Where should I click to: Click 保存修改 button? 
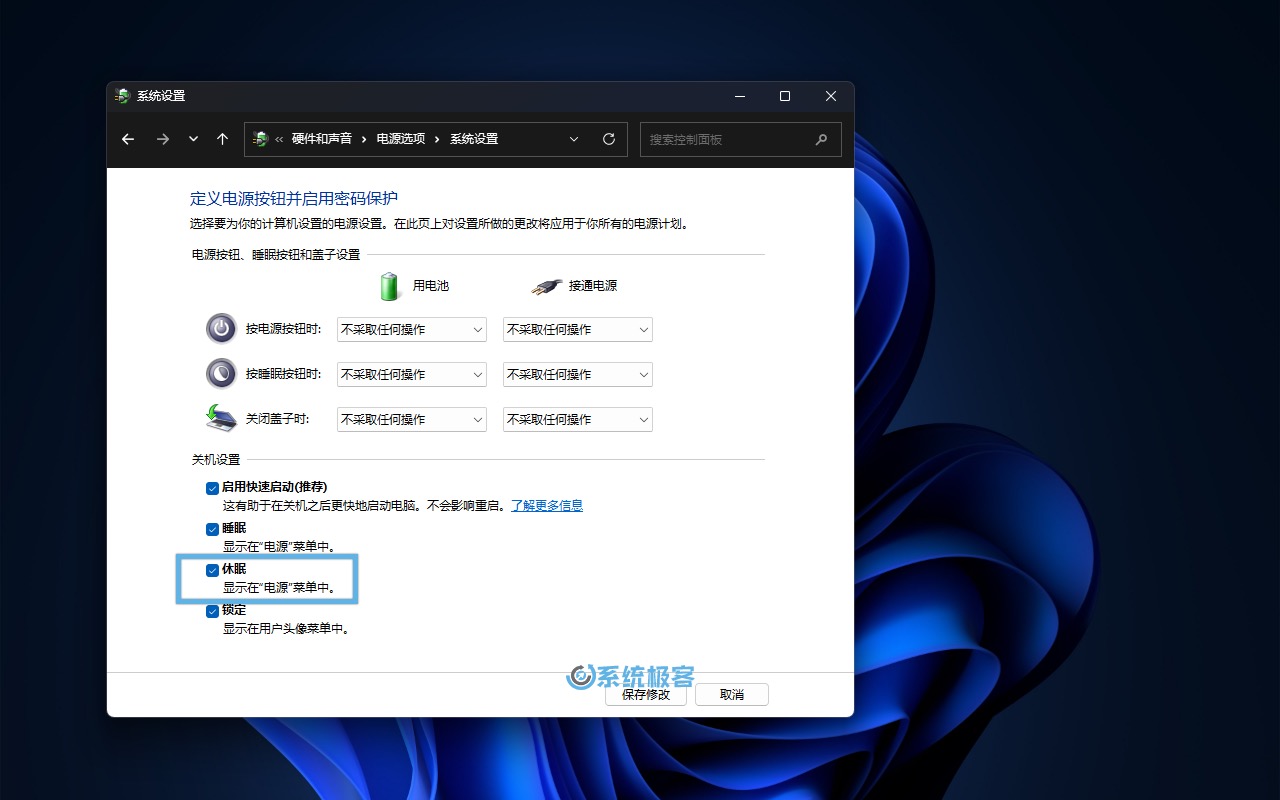pos(646,694)
